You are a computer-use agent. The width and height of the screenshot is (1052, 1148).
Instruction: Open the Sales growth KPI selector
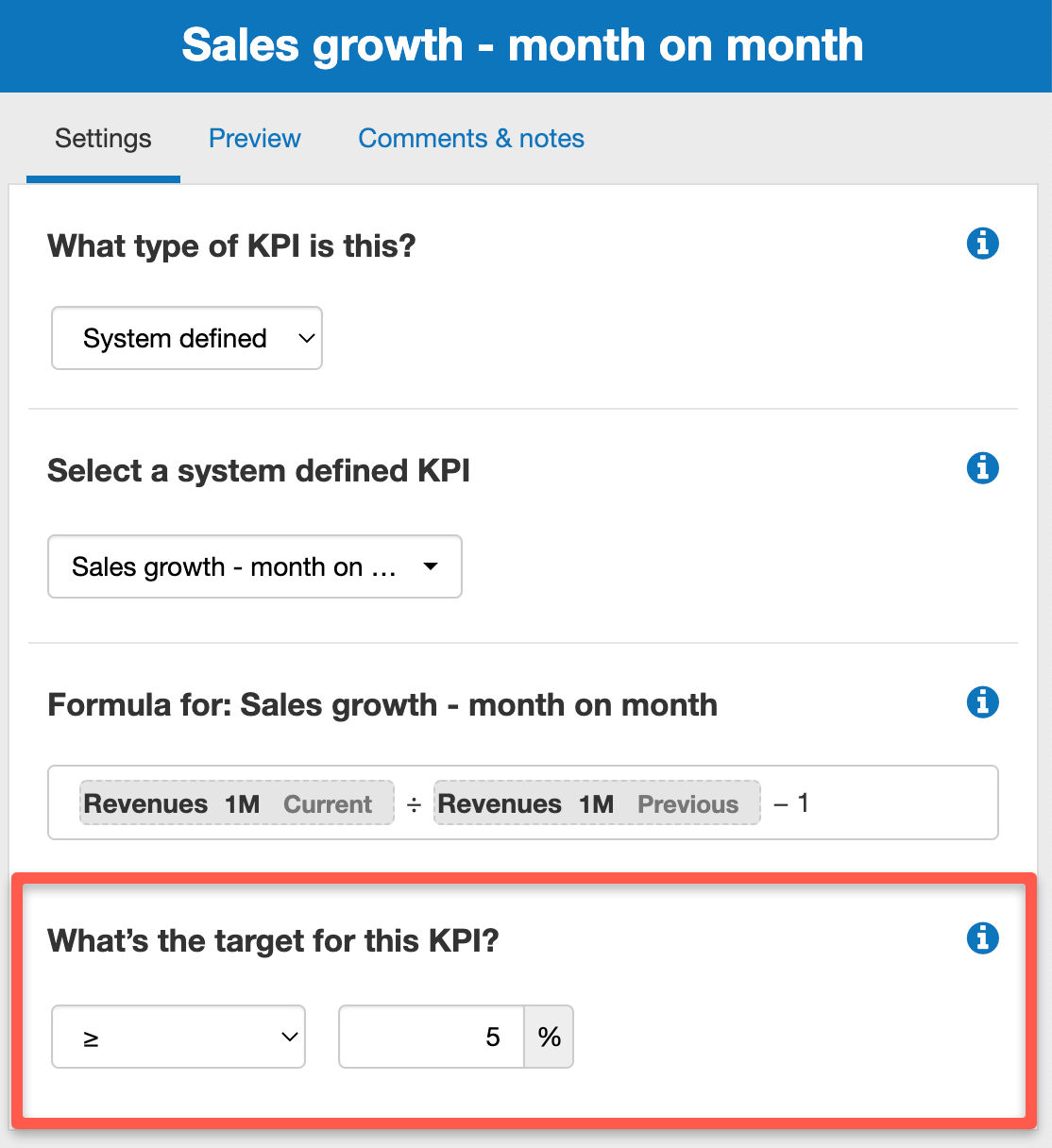coord(254,566)
